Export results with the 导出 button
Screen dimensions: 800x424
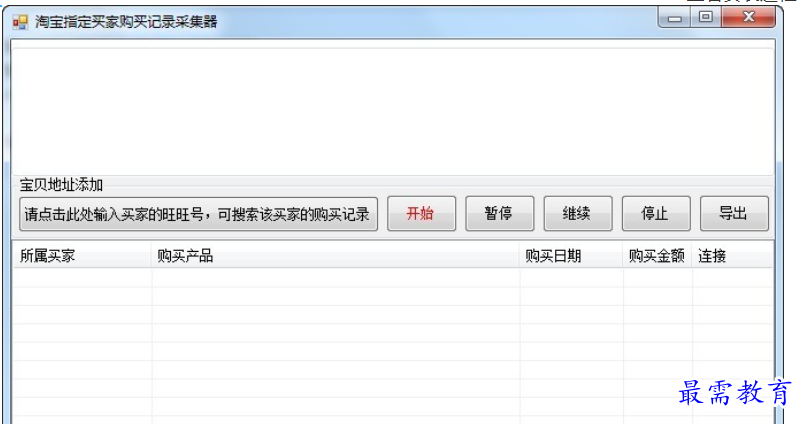(x=734, y=213)
